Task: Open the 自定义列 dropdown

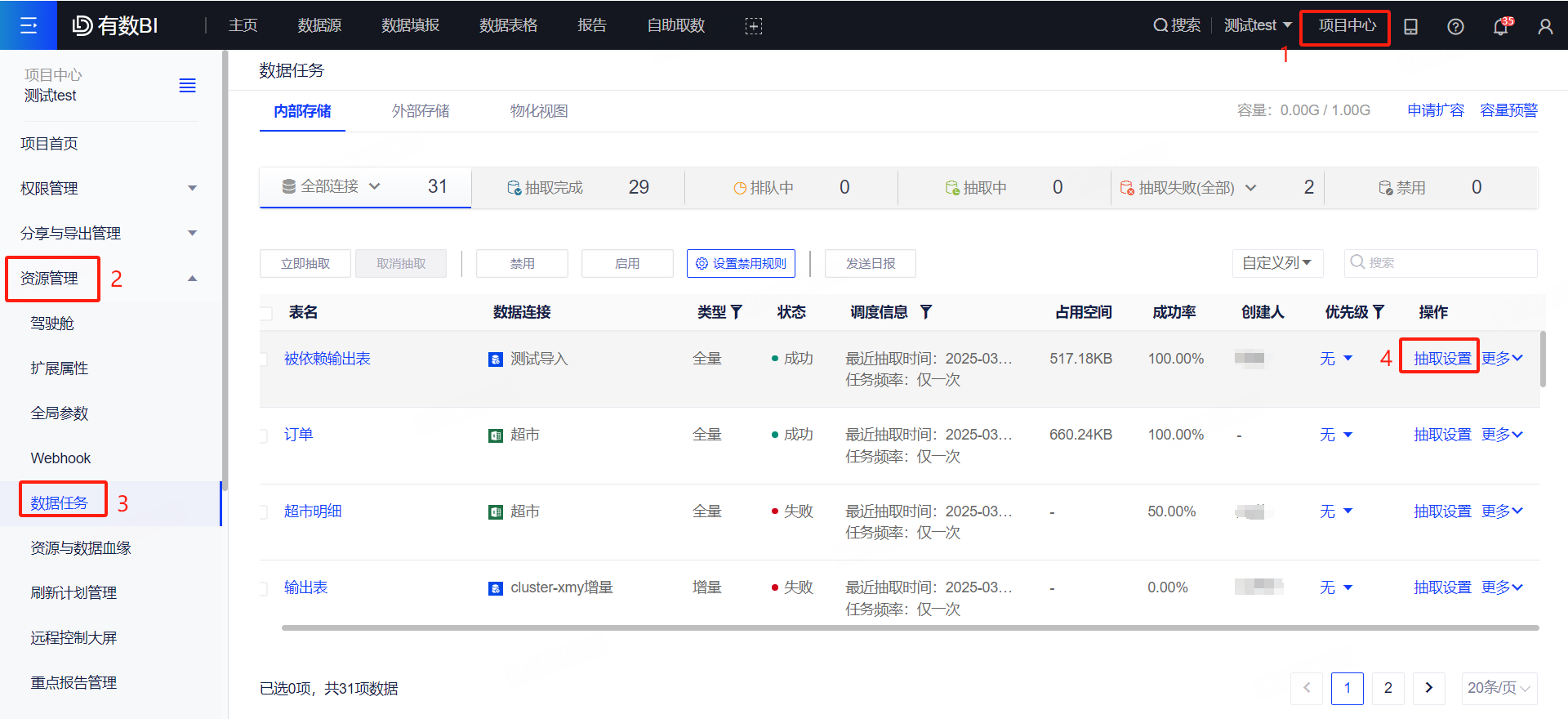Action: [1276, 263]
